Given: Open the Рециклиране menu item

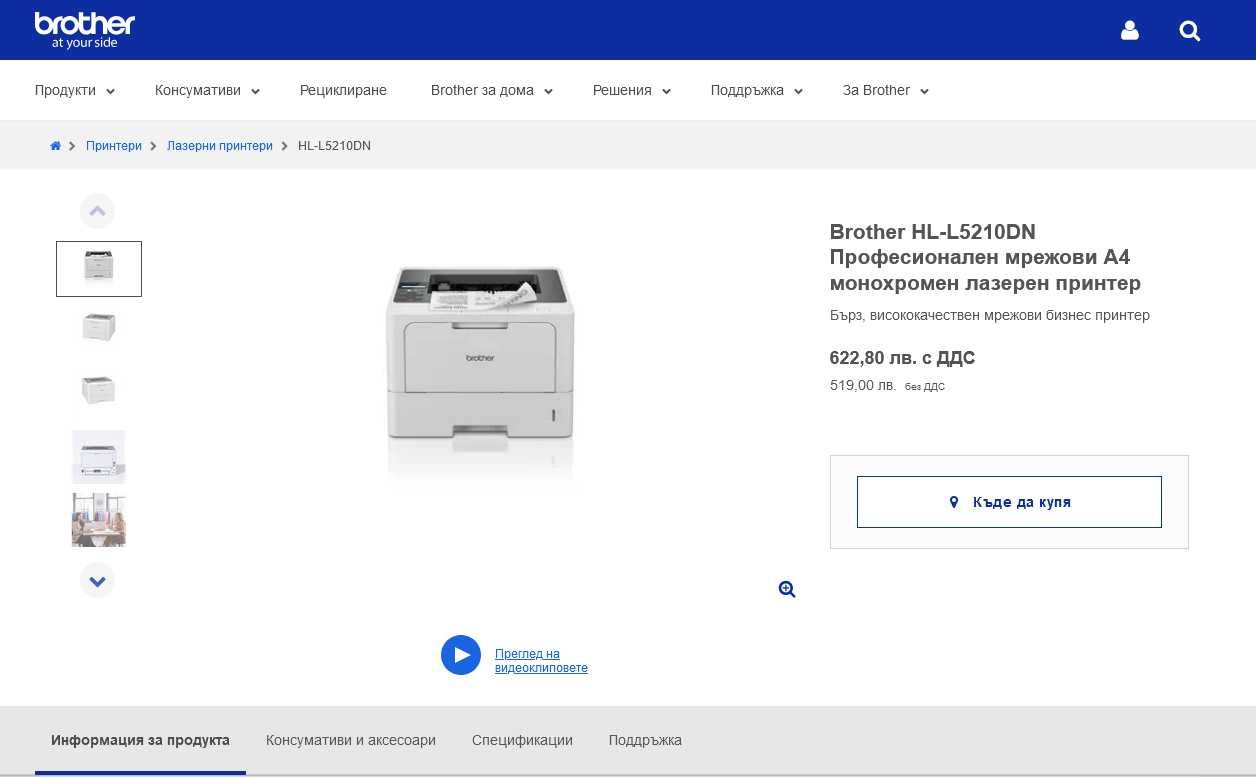Looking at the screenshot, I should [x=343, y=90].
